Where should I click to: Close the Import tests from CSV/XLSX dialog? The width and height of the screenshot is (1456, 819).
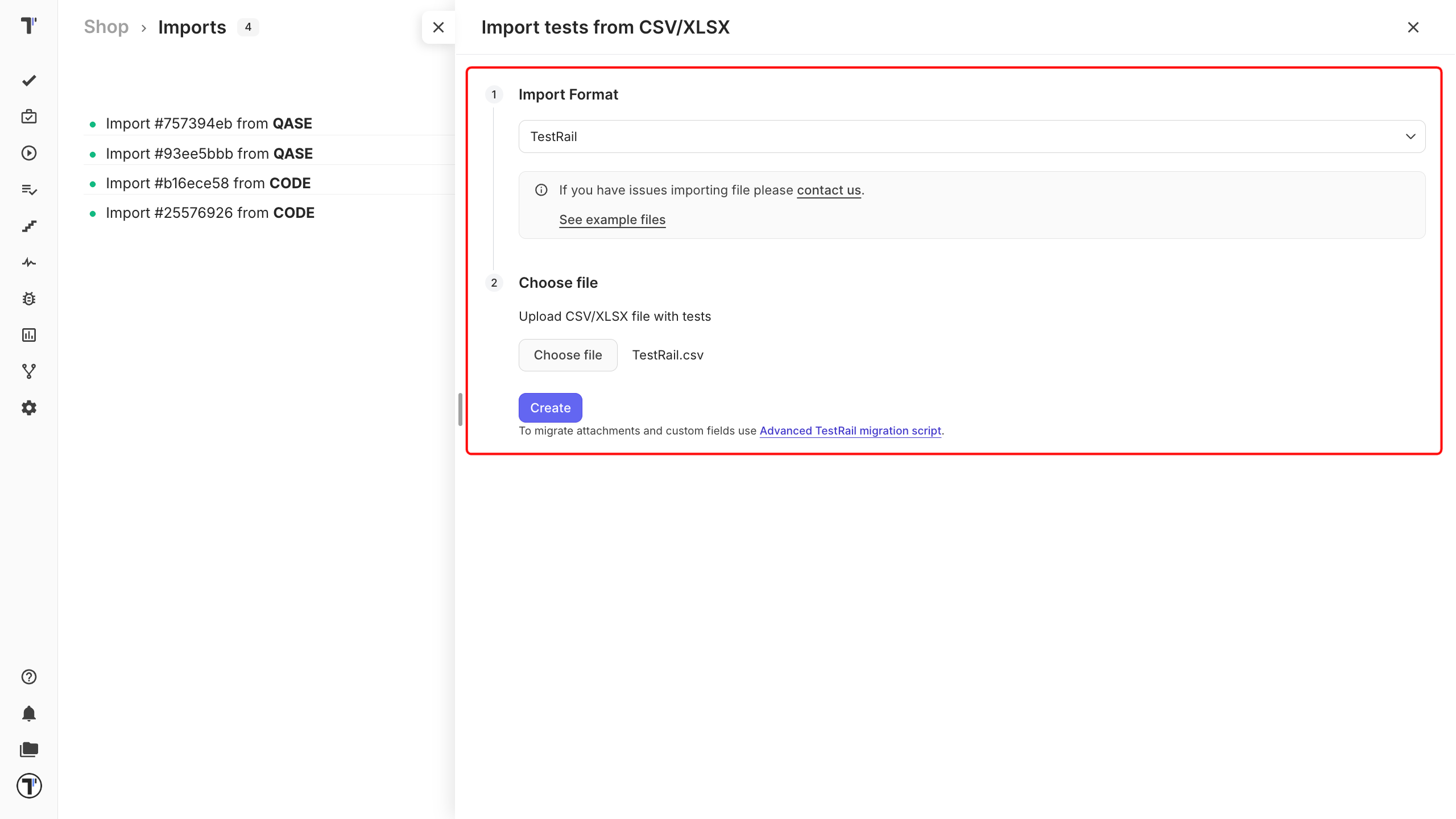pyautogui.click(x=1413, y=27)
